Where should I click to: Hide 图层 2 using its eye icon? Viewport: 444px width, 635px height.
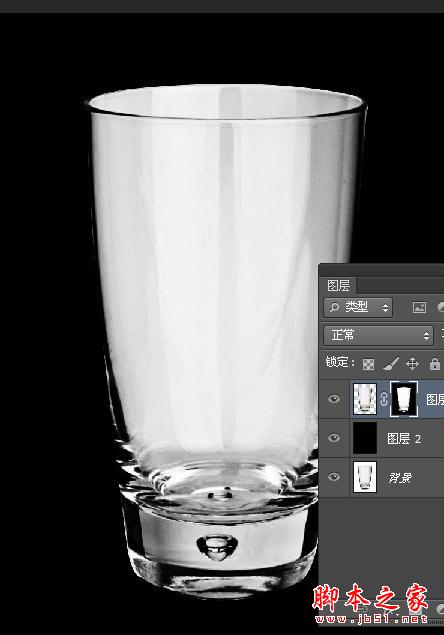[x=334, y=438]
